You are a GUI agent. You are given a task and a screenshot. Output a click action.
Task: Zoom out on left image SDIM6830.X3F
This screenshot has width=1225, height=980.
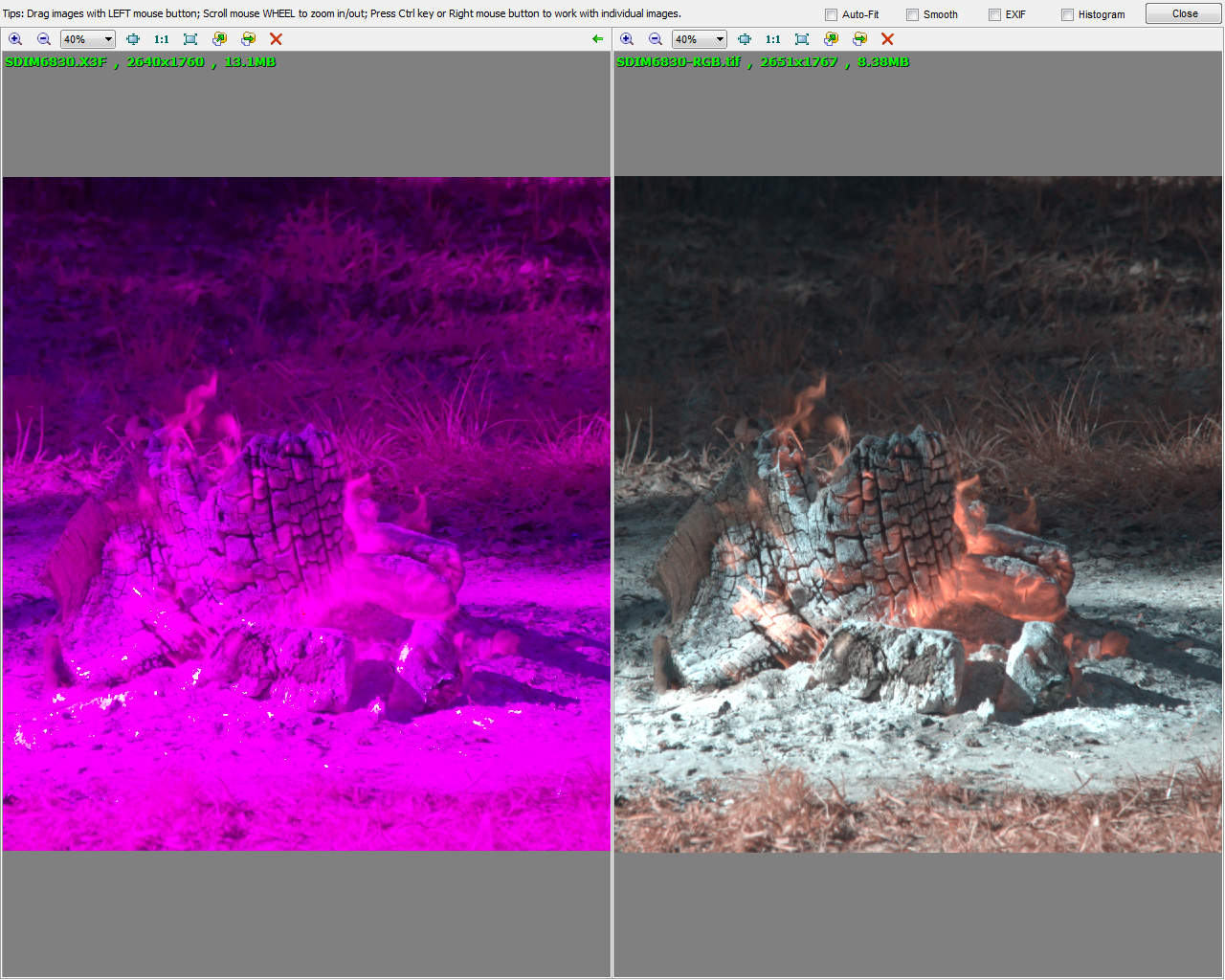tap(44, 39)
